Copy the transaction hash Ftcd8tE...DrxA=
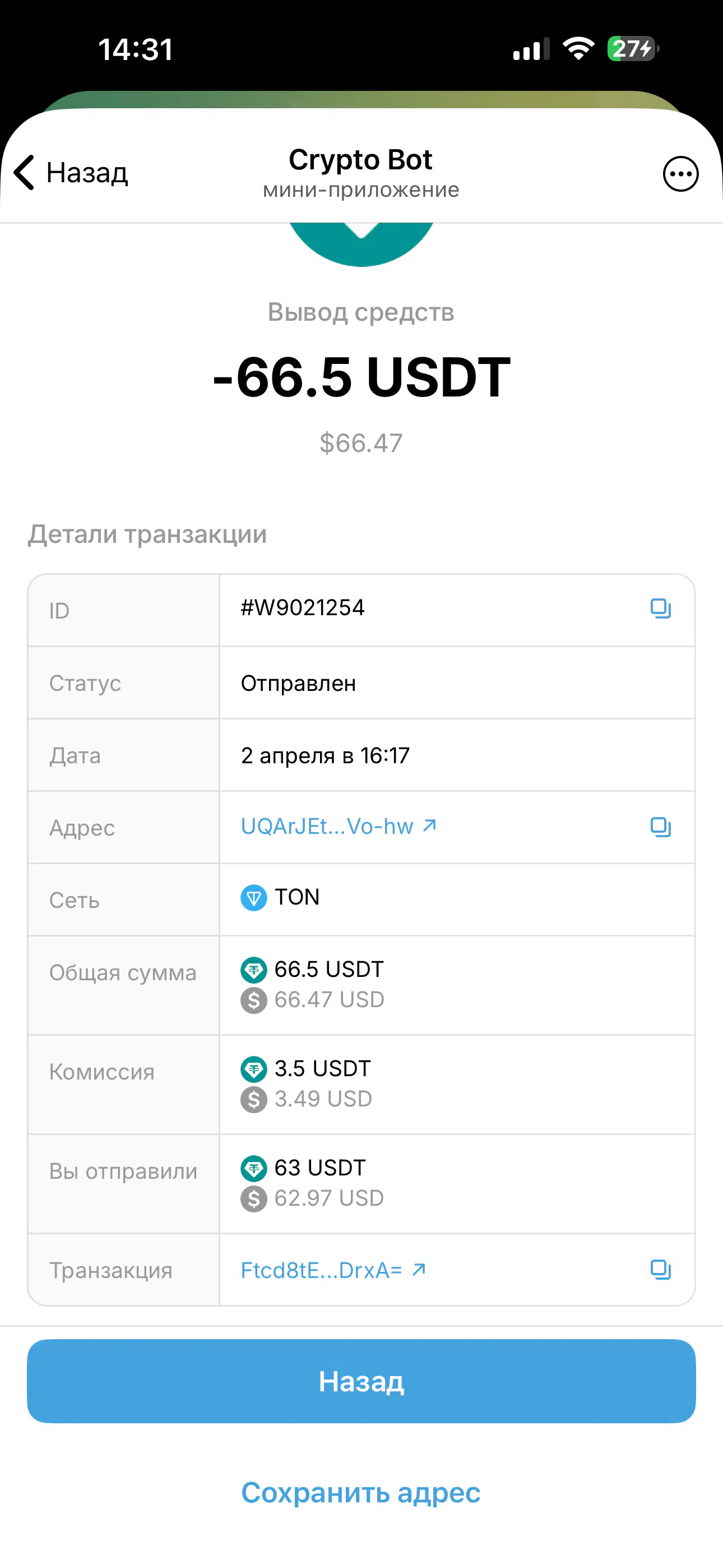This screenshot has height=1568, width=723. pyautogui.click(x=660, y=1269)
